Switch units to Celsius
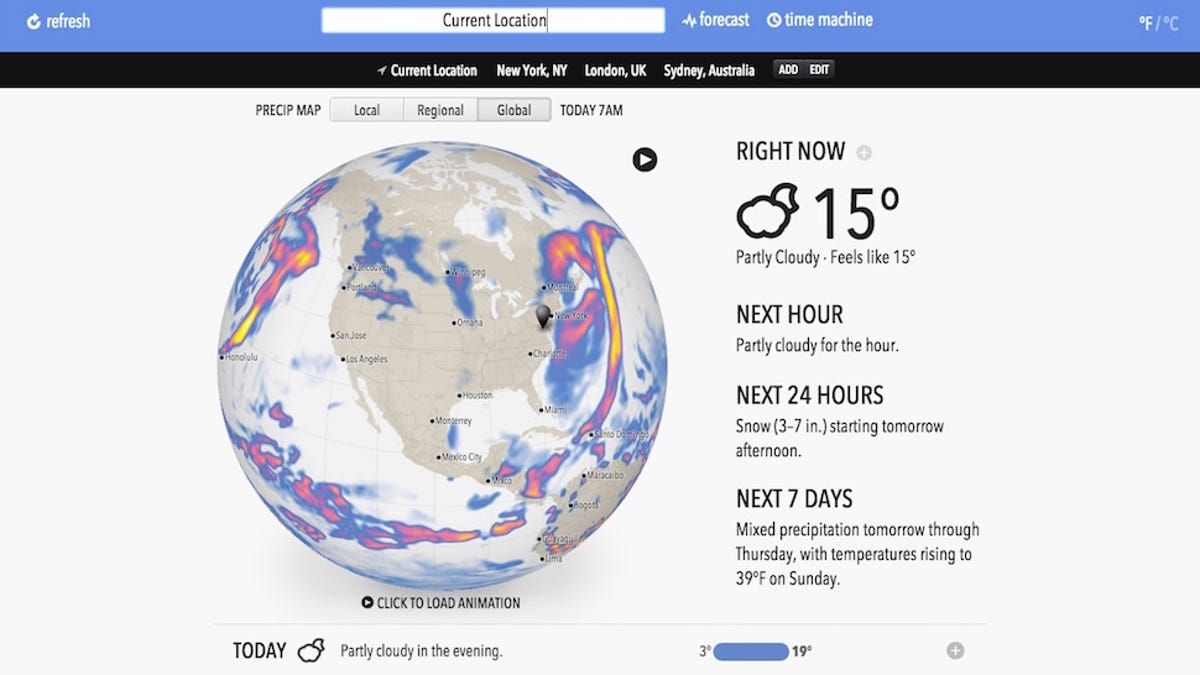This screenshot has width=1200, height=675. click(1169, 23)
